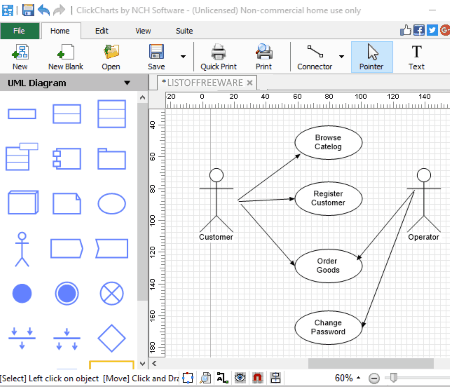Create a New Blank diagram
The width and height of the screenshot is (450, 387).
point(66,57)
